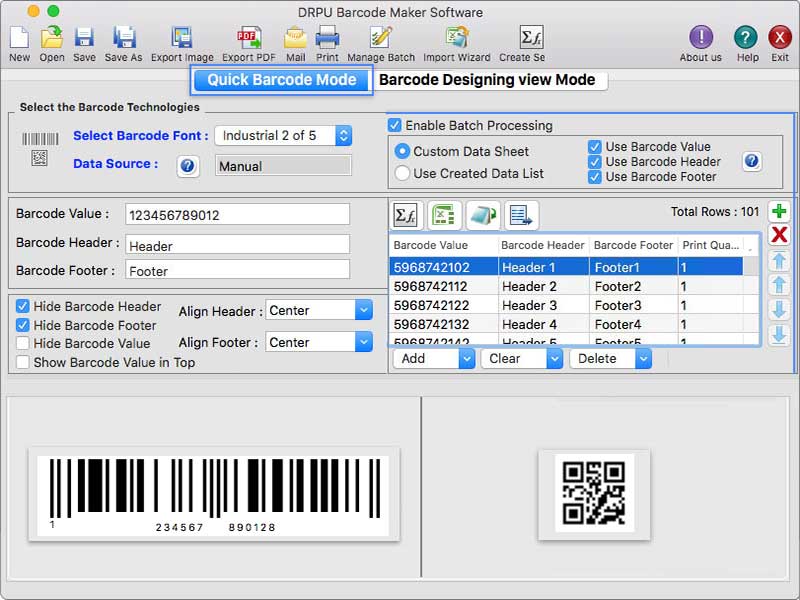800x600 pixels.
Task: Open the Import Wizard tool
Action: pyautogui.click(x=455, y=40)
